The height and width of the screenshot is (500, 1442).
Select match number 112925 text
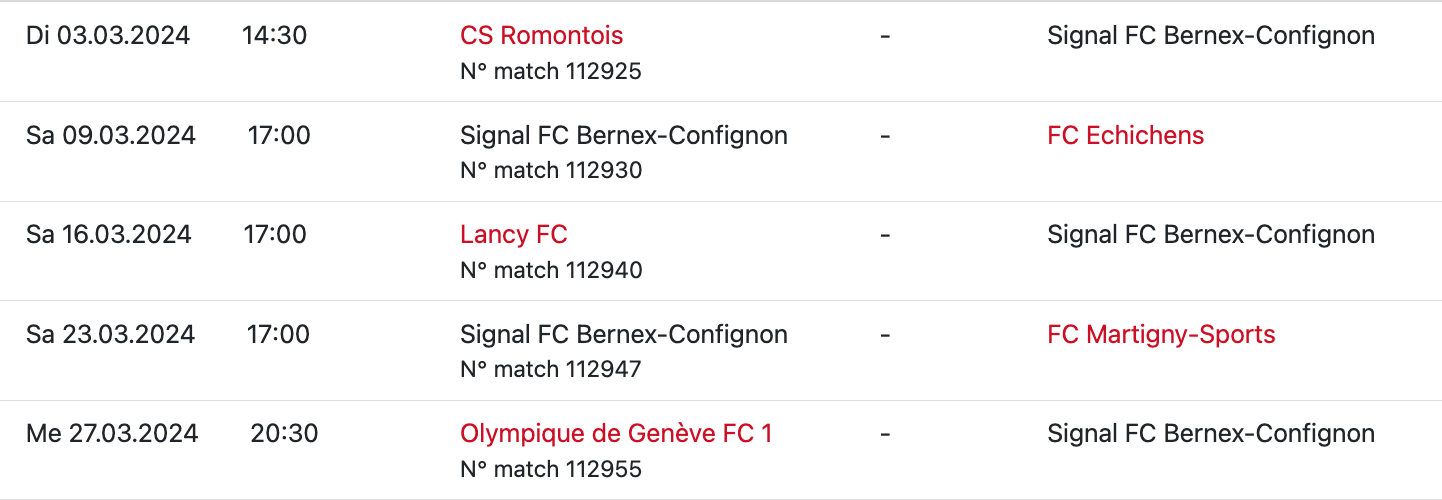tap(550, 71)
